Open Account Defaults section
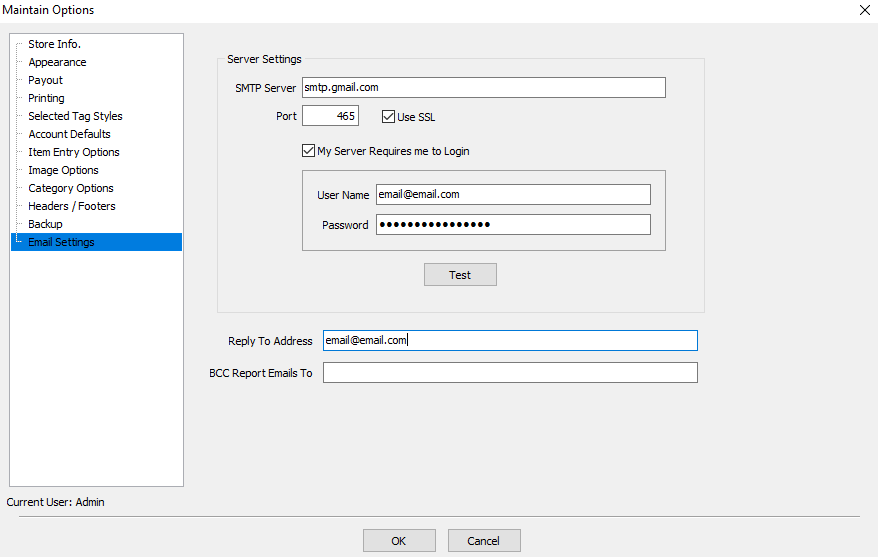 (x=70, y=134)
